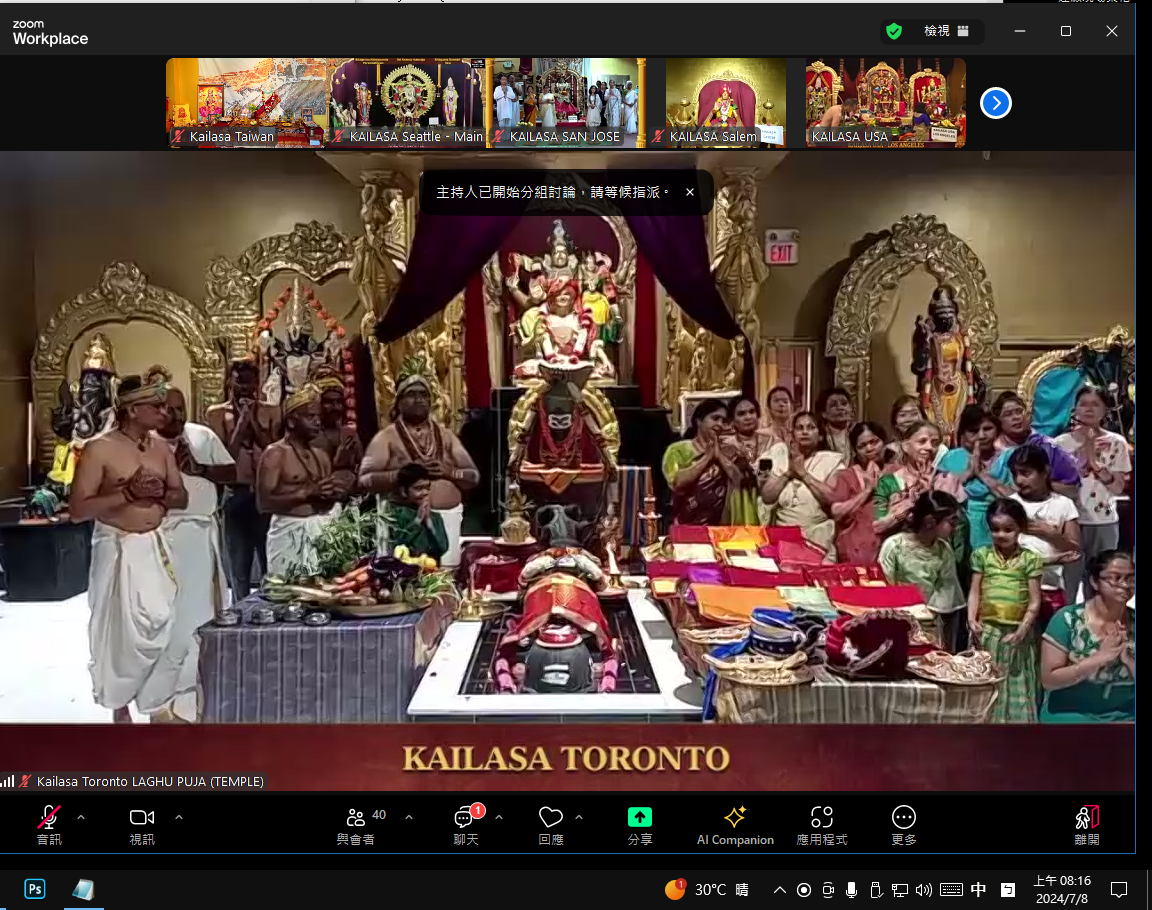
Task: Expand the video options chevron
Action: [x=179, y=817]
